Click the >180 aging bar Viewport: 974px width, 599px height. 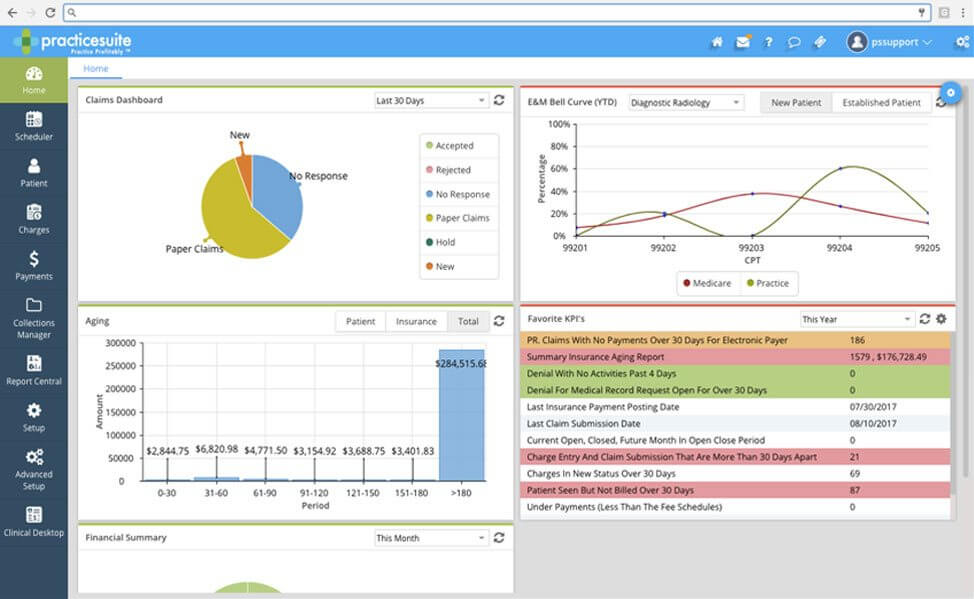point(461,415)
